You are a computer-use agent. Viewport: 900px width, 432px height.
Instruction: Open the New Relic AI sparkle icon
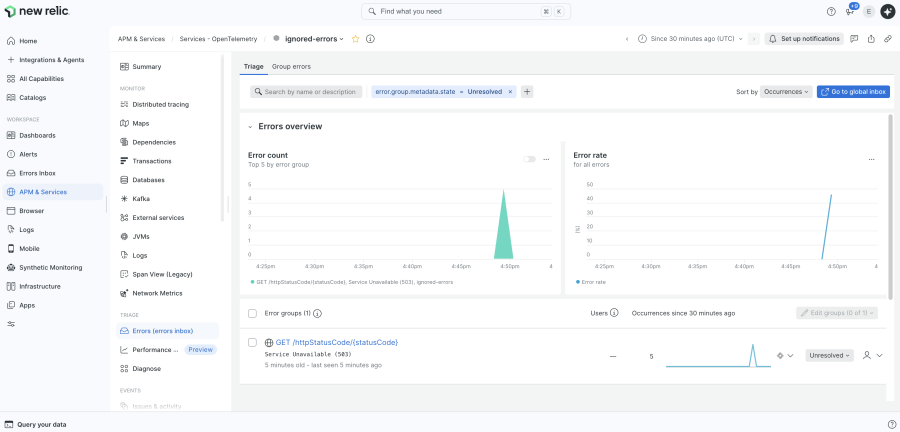click(887, 11)
